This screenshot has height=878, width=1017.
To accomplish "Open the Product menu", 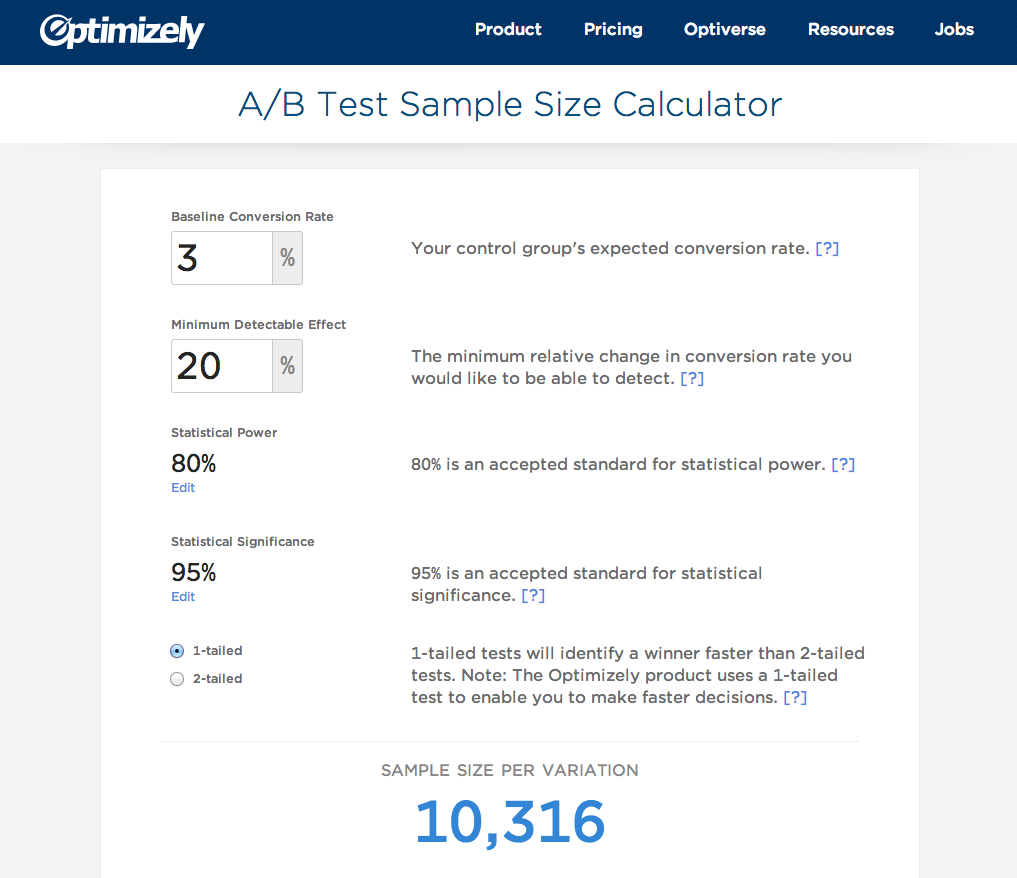I will tap(508, 29).
